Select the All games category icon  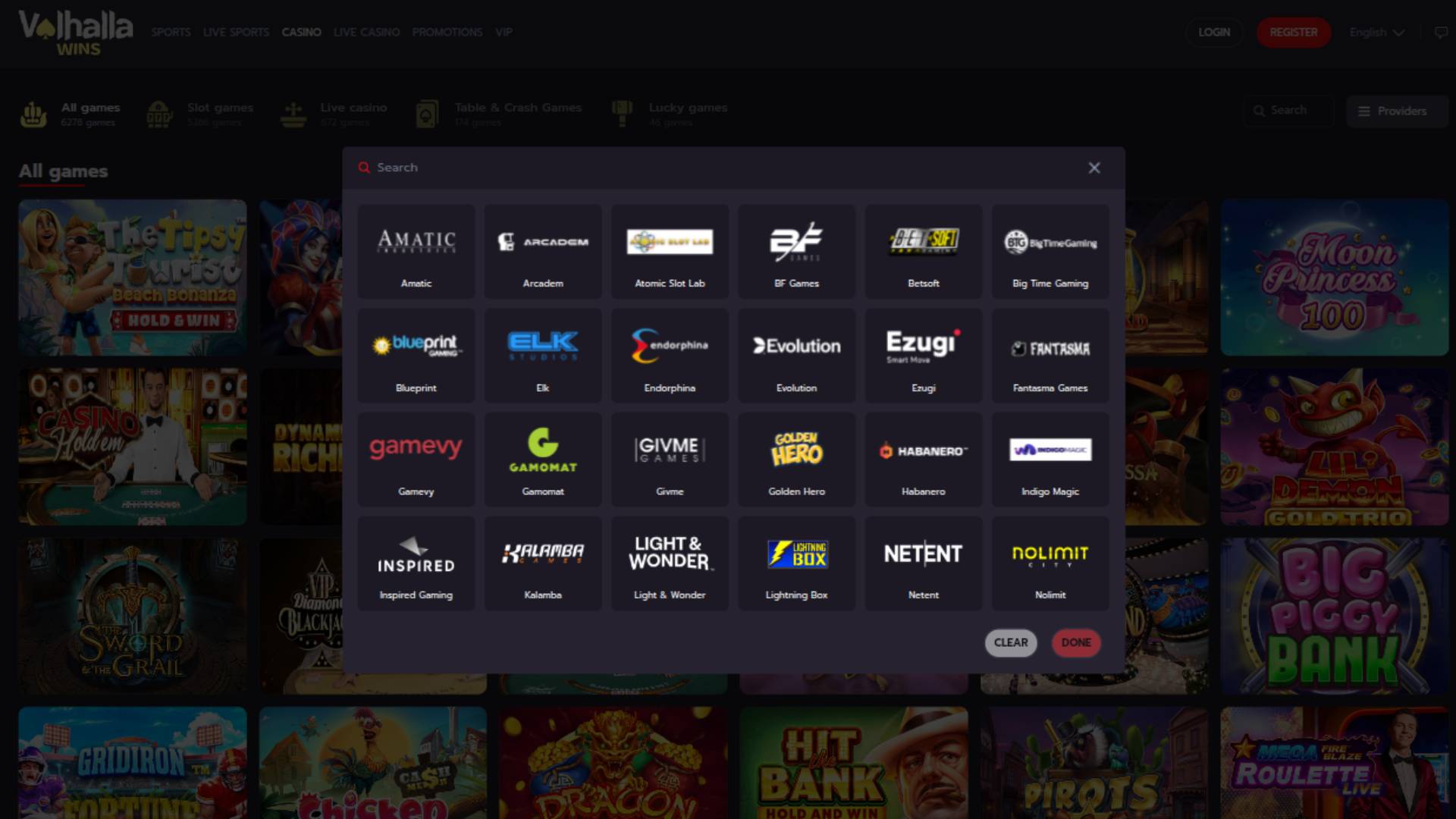tap(32, 112)
